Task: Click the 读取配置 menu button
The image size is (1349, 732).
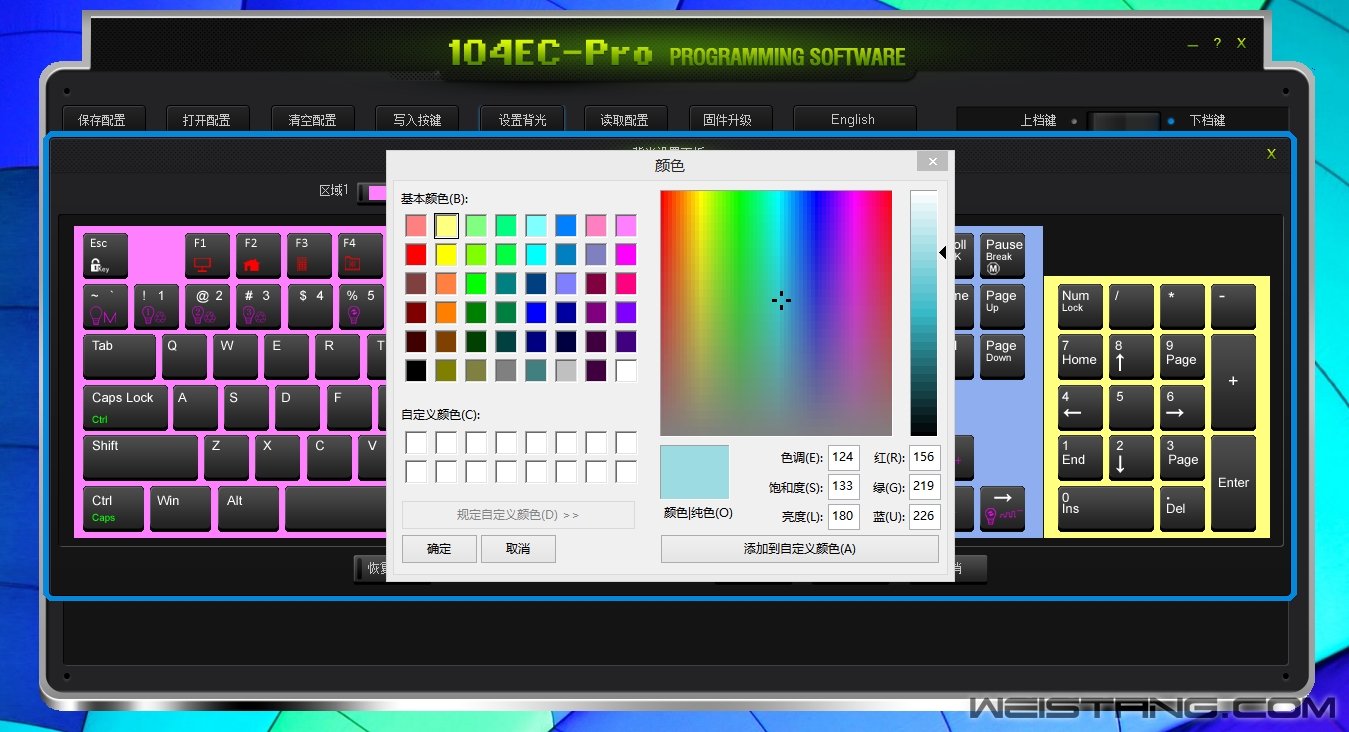Action: tap(625, 120)
